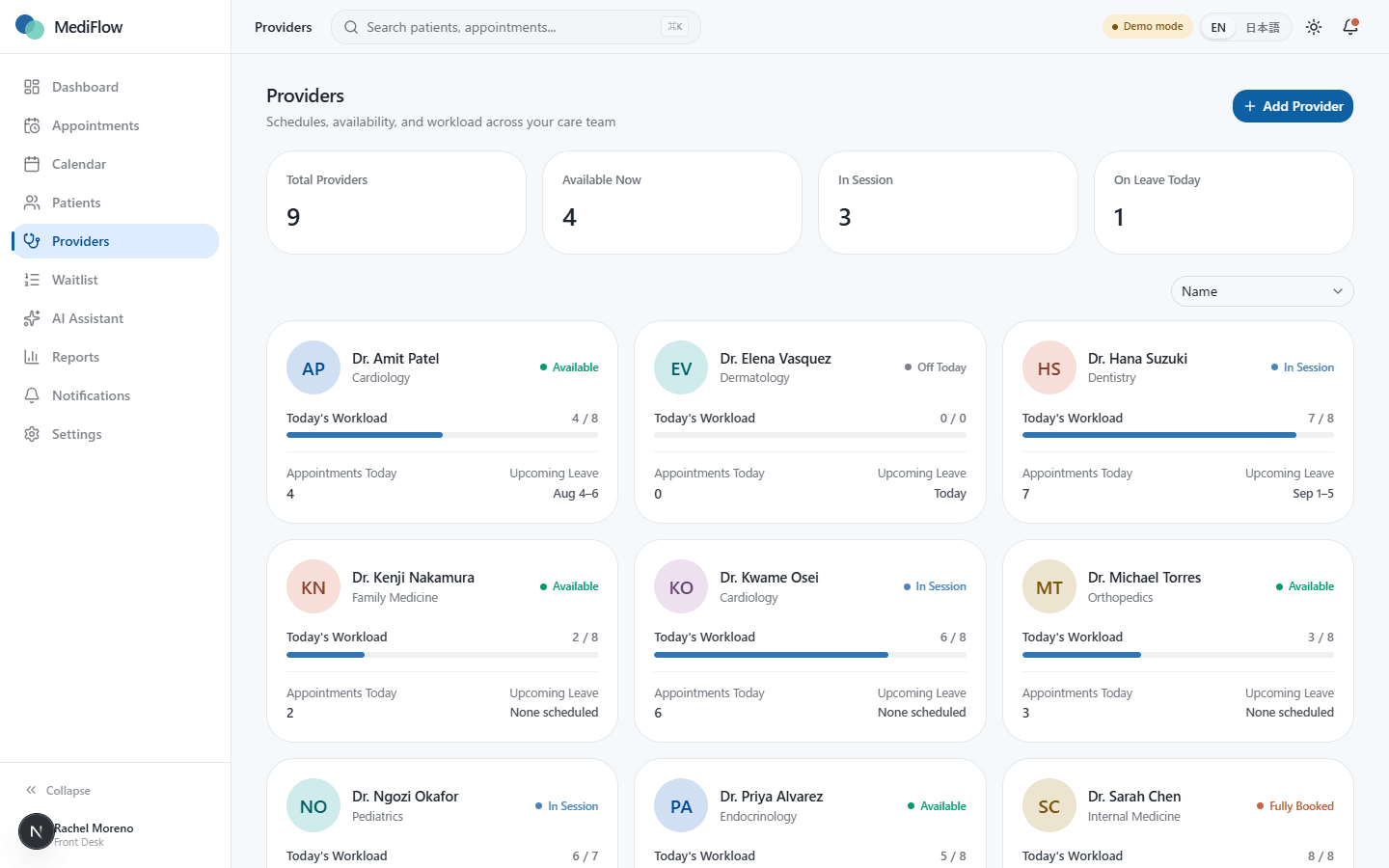
Task: Click Dr. Sarah Chen's 'Fully Booked' status
Action: click(1295, 806)
